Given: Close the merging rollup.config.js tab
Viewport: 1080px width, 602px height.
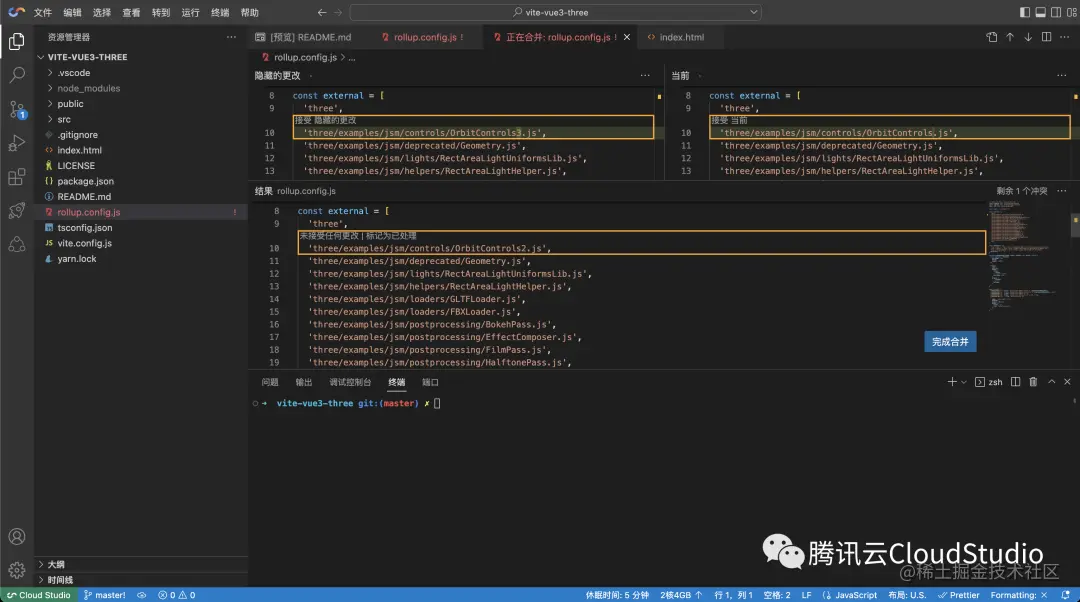Looking at the screenshot, I should (x=627, y=37).
